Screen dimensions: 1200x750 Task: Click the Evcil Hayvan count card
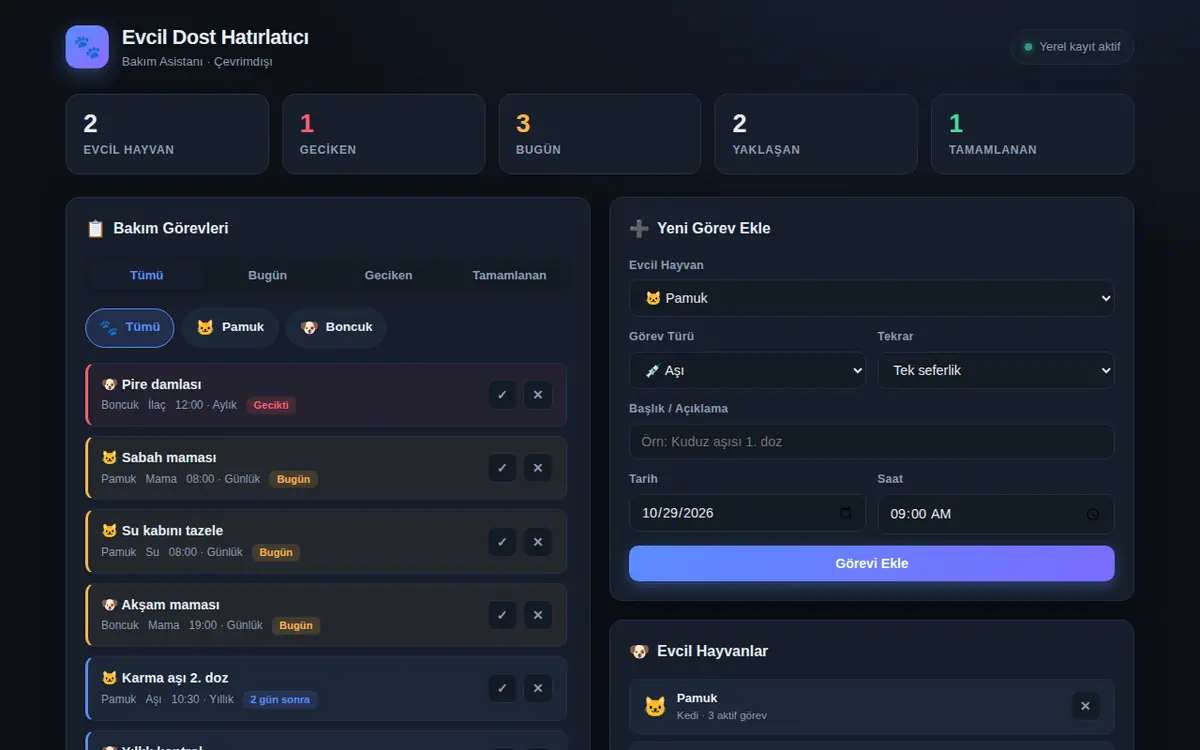tap(167, 134)
